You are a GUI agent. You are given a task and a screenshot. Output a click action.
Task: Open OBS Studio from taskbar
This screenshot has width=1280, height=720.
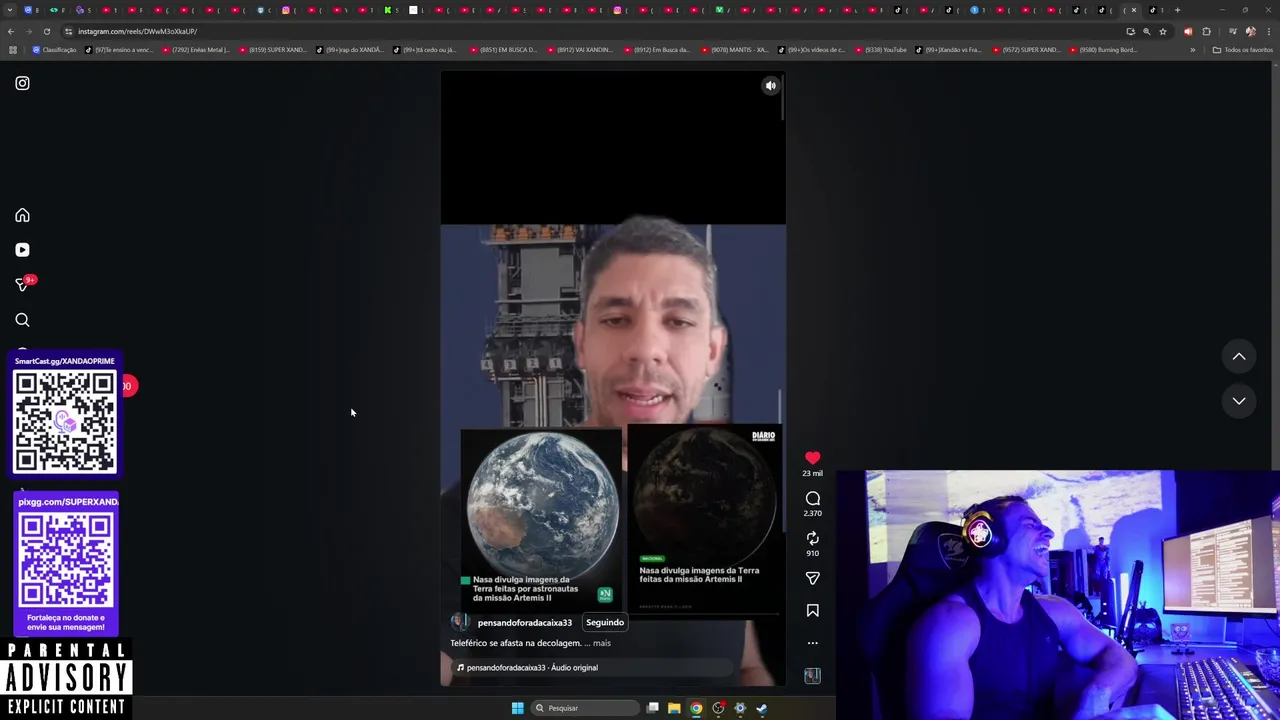(718, 708)
